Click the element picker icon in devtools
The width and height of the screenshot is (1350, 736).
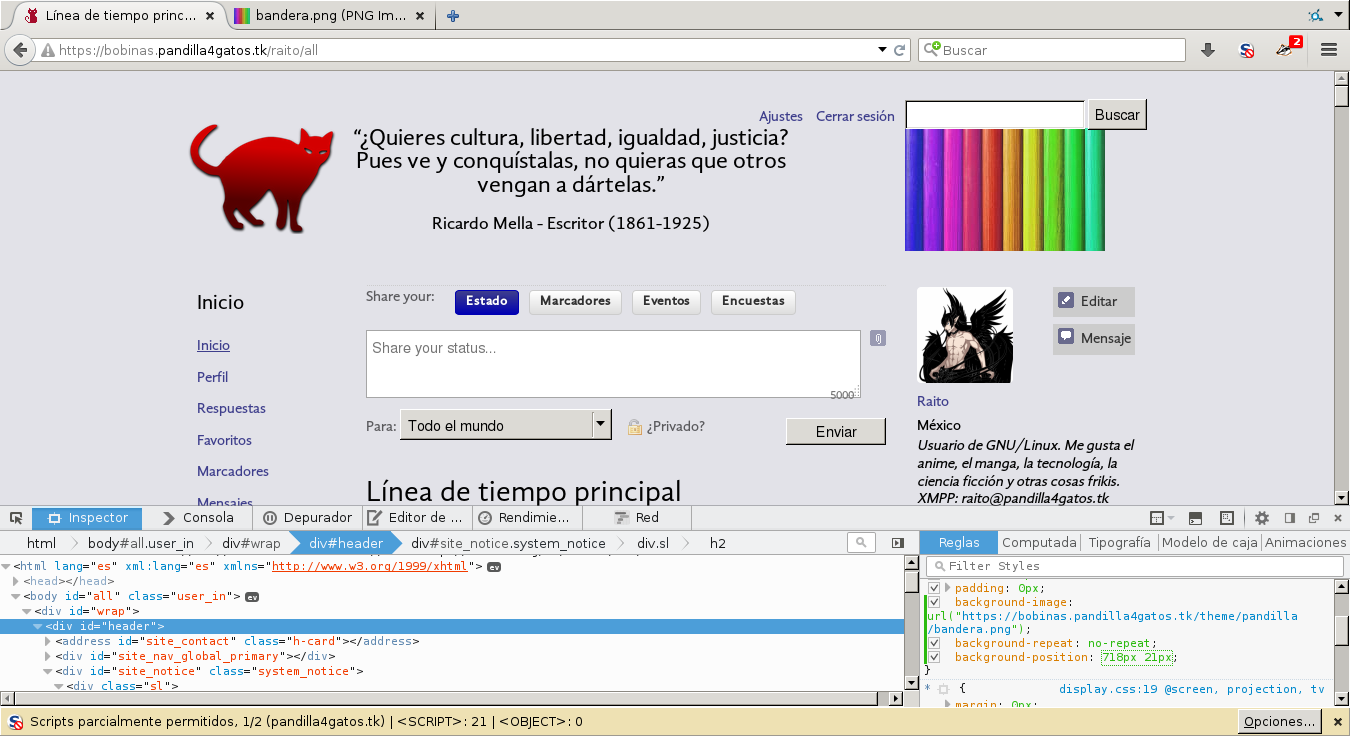pyautogui.click(x=16, y=518)
